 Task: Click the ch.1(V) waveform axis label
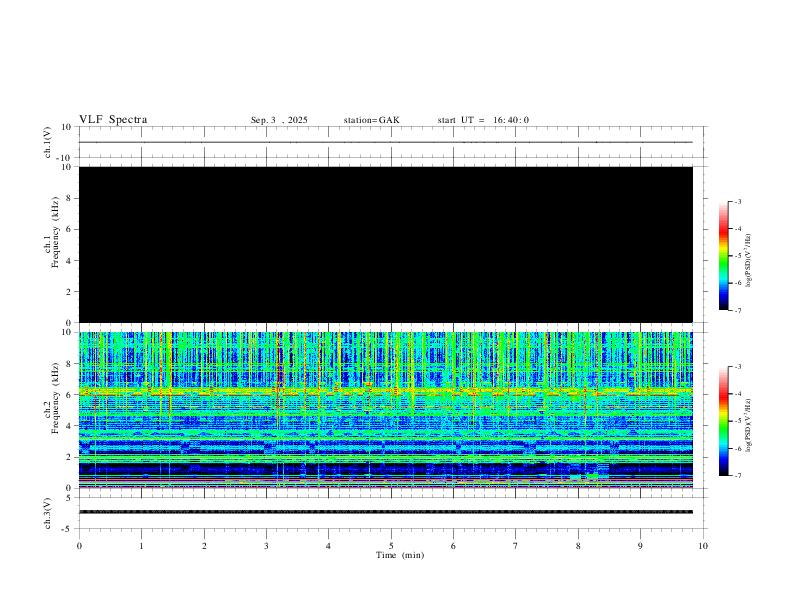(x=48, y=142)
